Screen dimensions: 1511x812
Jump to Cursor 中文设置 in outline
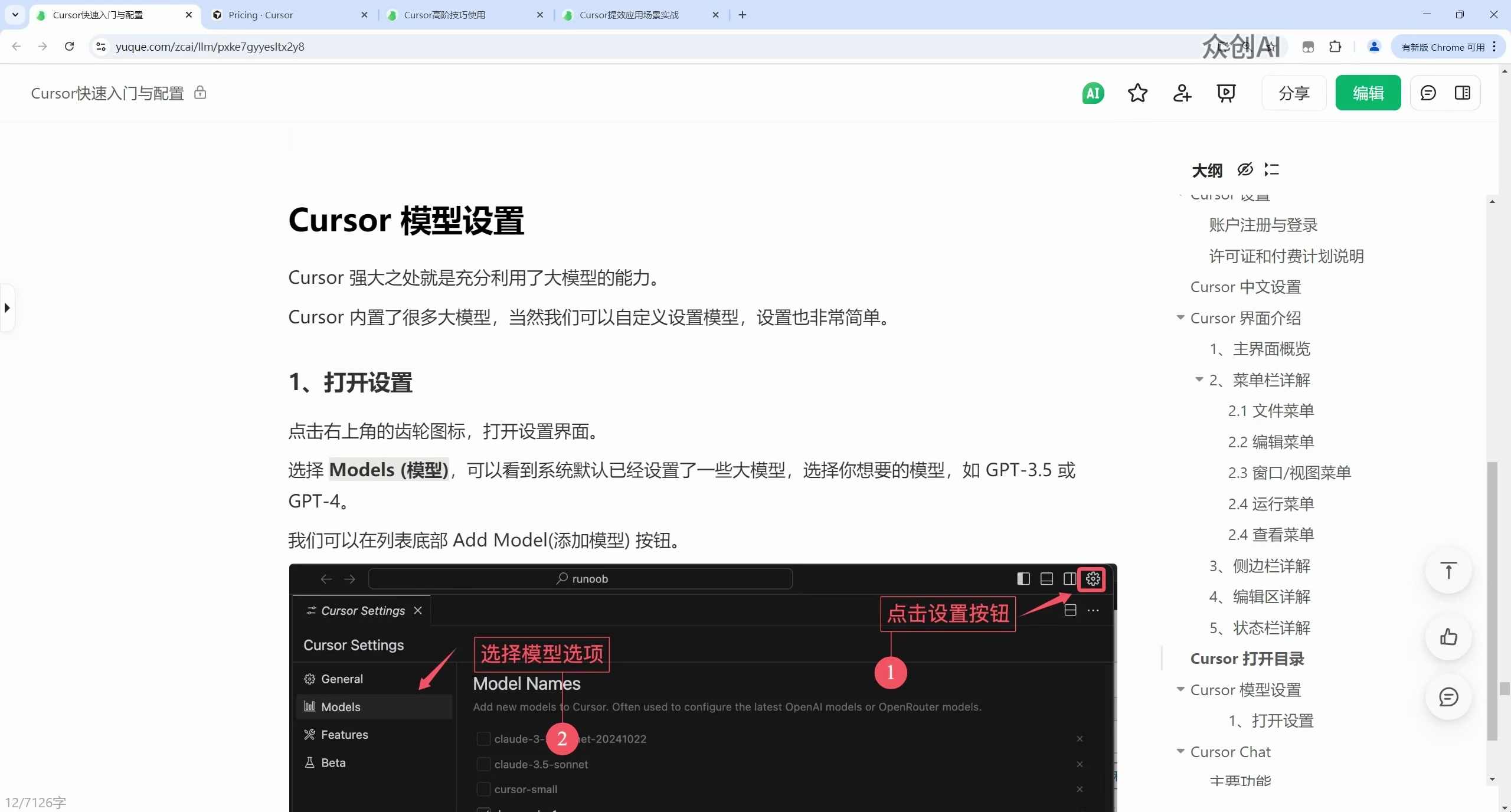pyautogui.click(x=1245, y=287)
